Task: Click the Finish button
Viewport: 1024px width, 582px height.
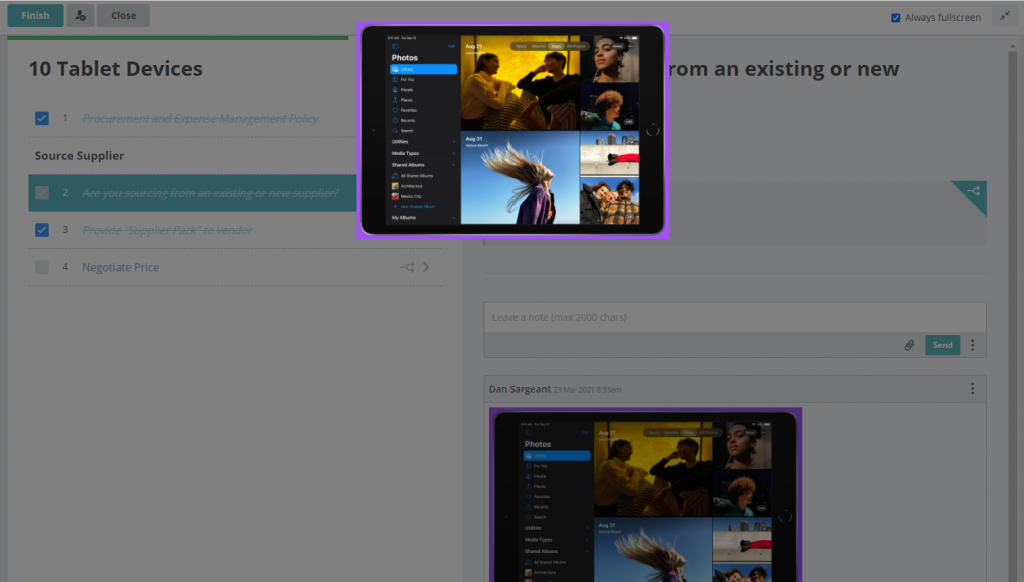Action: [35, 16]
